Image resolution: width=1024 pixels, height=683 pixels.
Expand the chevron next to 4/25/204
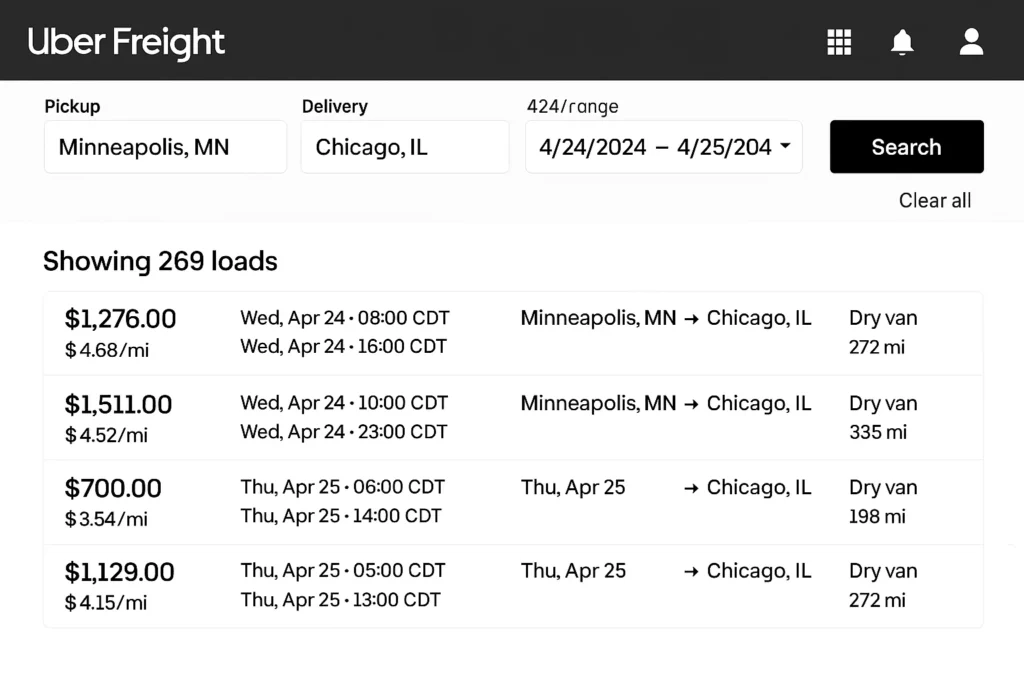(x=784, y=146)
